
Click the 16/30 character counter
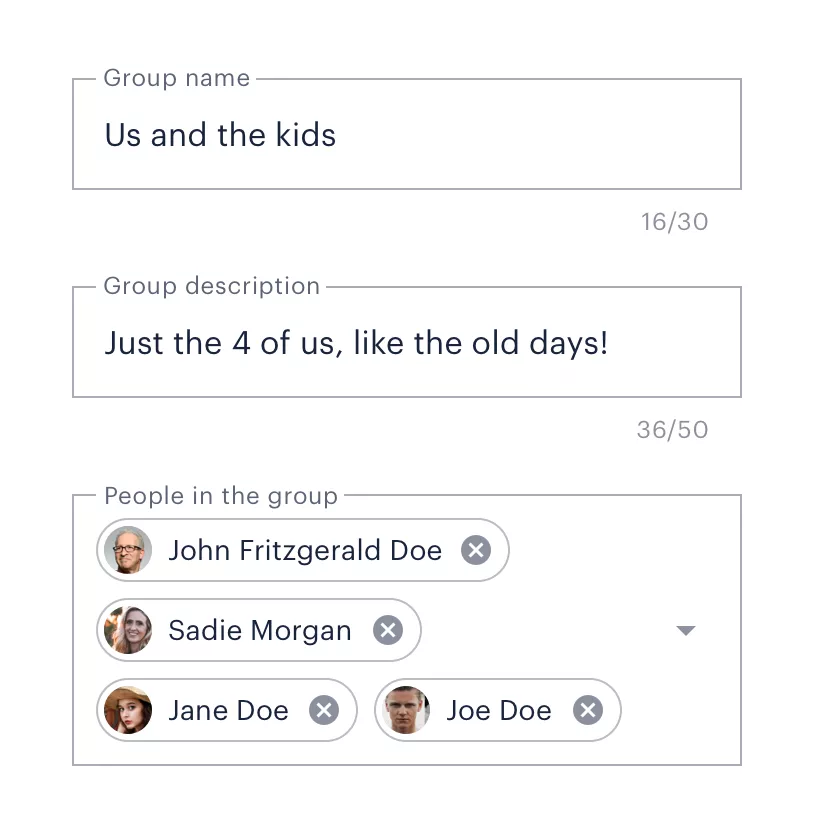tap(674, 222)
